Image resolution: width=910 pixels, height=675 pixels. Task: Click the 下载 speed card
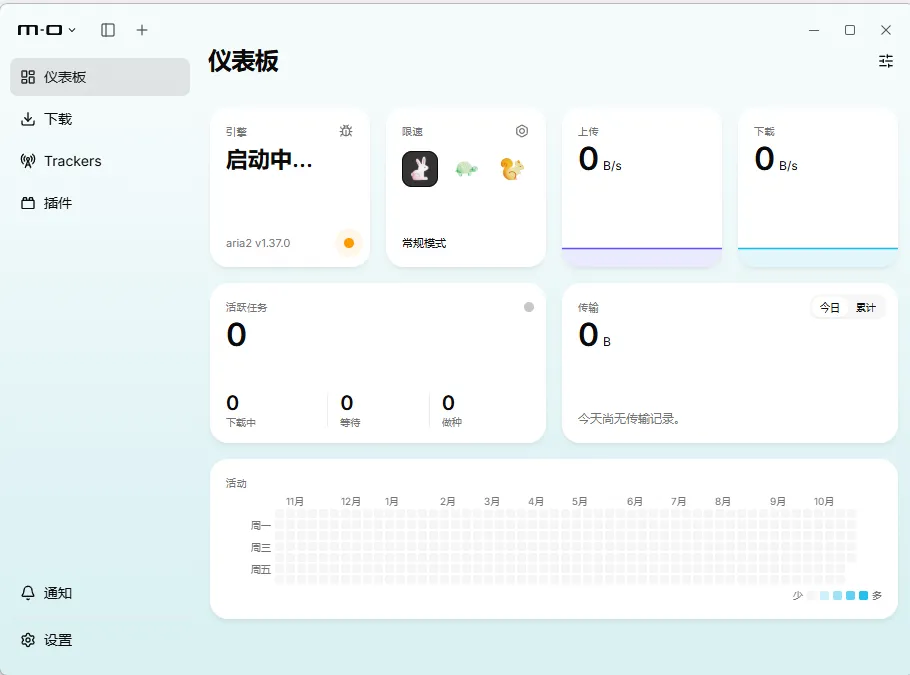(818, 187)
